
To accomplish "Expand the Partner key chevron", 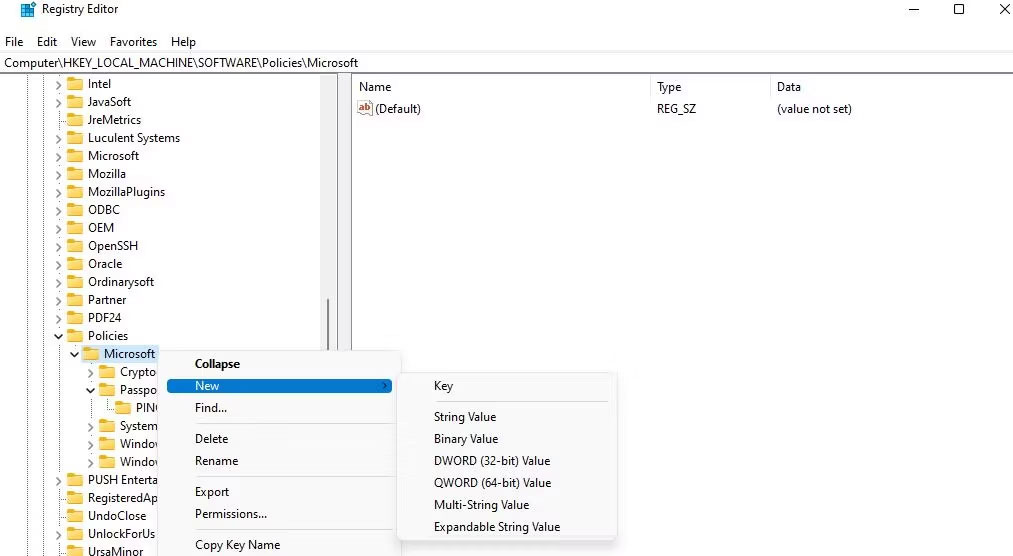I will point(58,300).
